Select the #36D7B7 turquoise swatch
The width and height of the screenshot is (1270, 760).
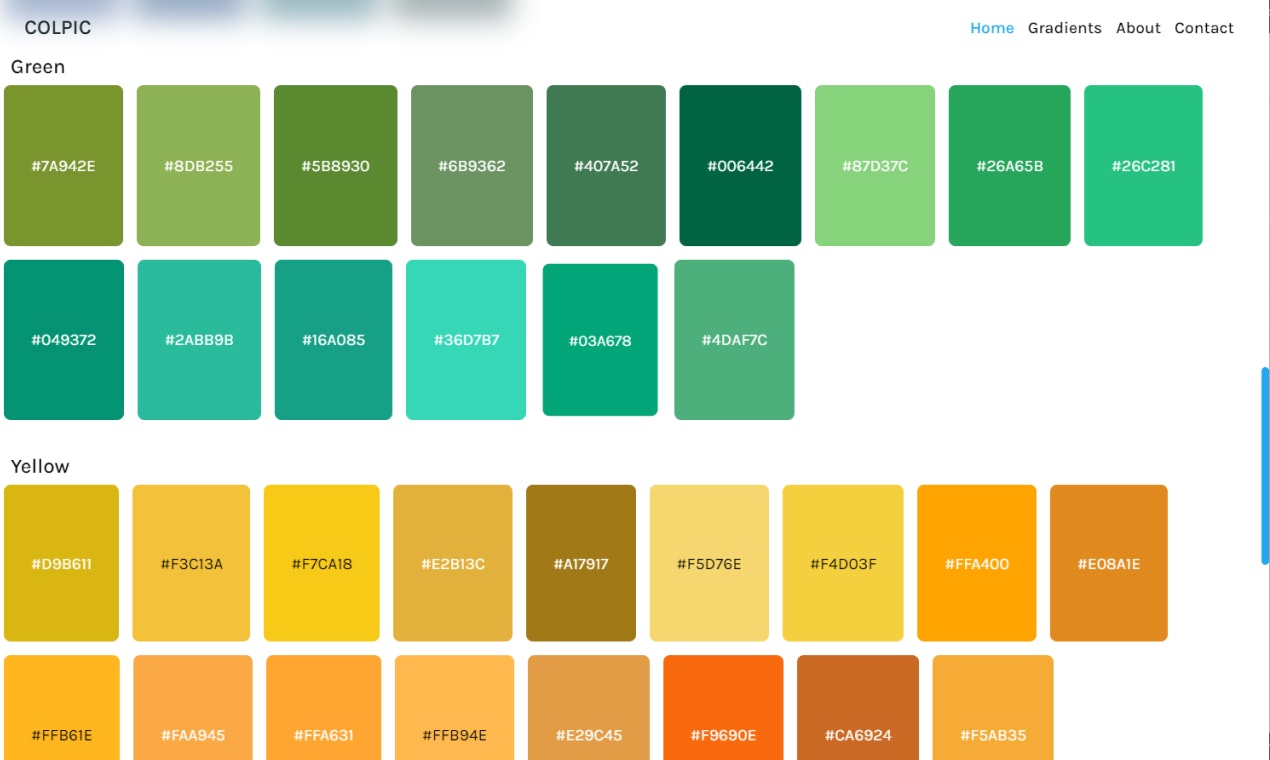[466, 340]
